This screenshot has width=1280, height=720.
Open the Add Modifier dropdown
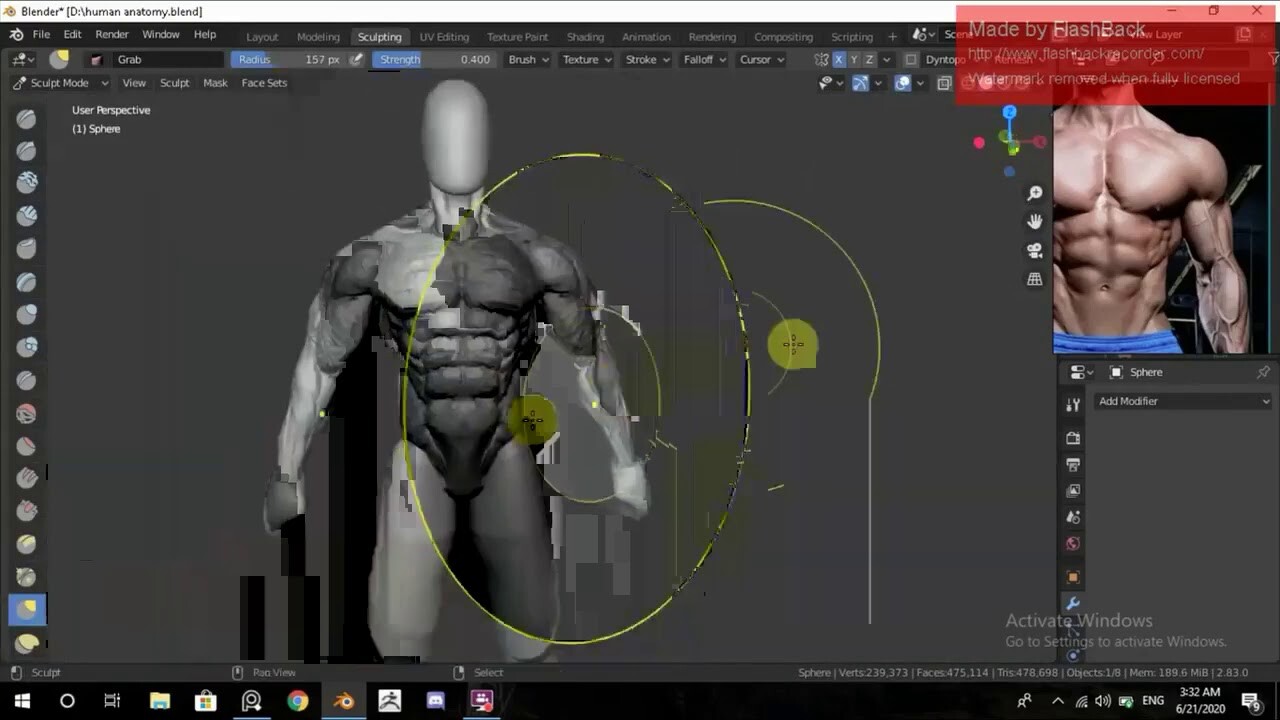pyautogui.click(x=1183, y=400)
